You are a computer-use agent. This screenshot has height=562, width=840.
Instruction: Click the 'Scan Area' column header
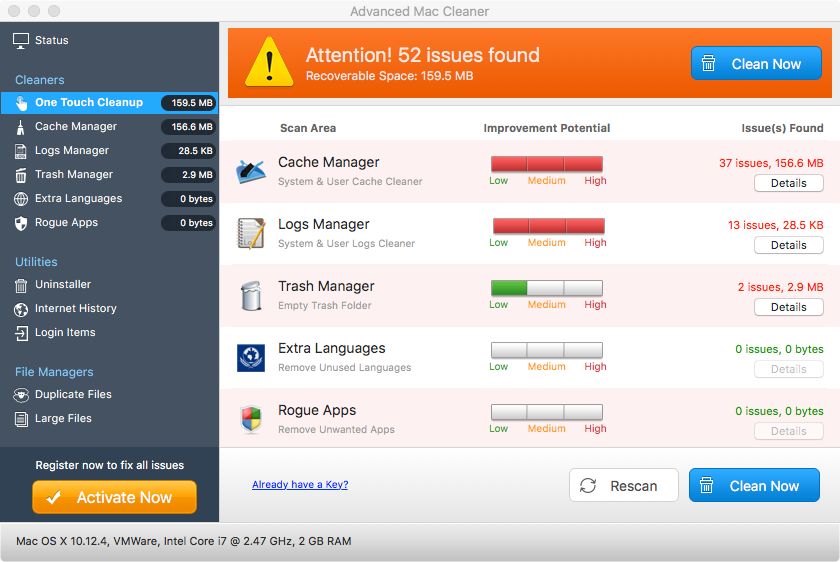tap(308, 128)
